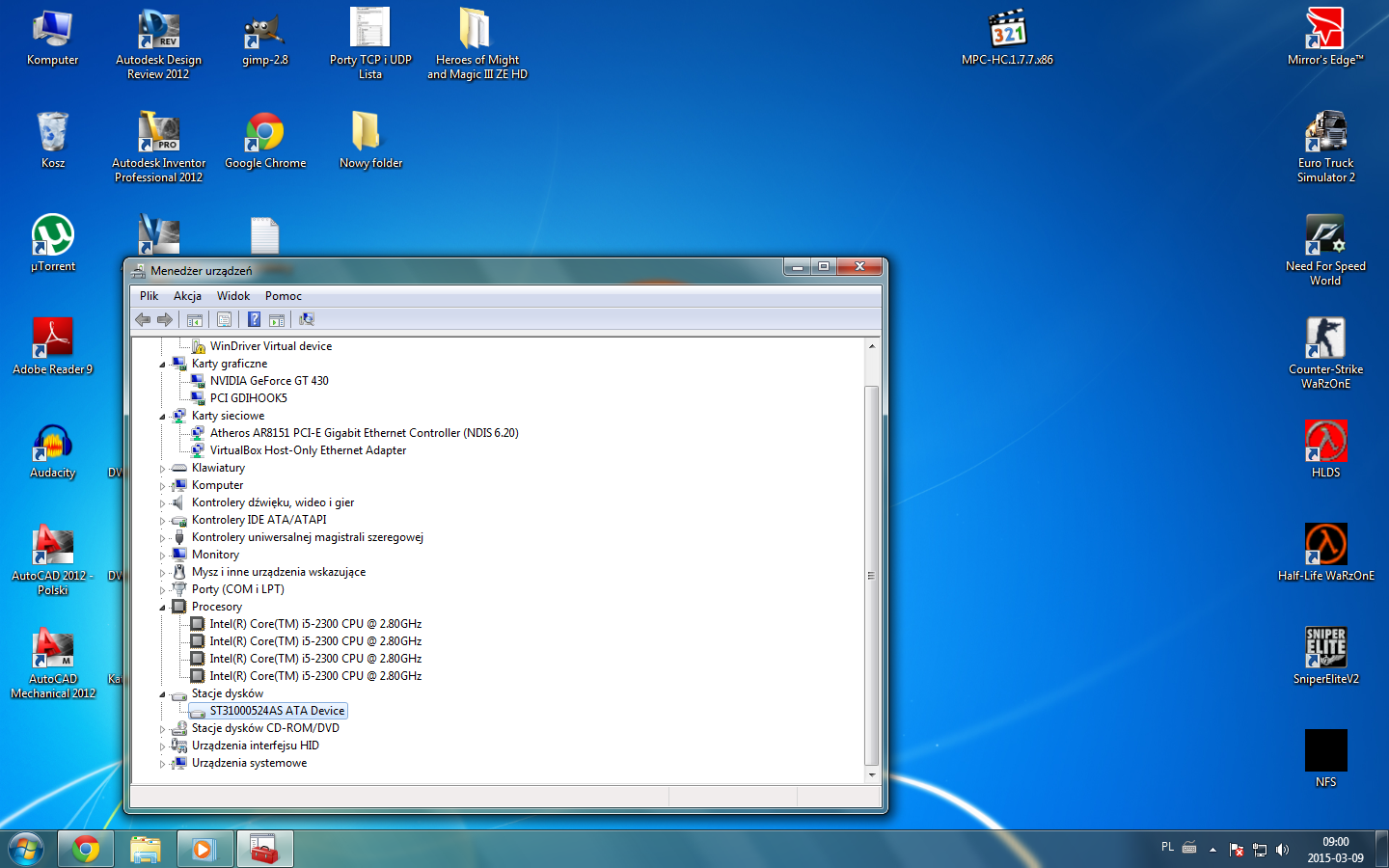Select Counter-Strike WaRzOnE desktop icon
The height and width of the screenshot is (868, 1389).
(1325, 354)
